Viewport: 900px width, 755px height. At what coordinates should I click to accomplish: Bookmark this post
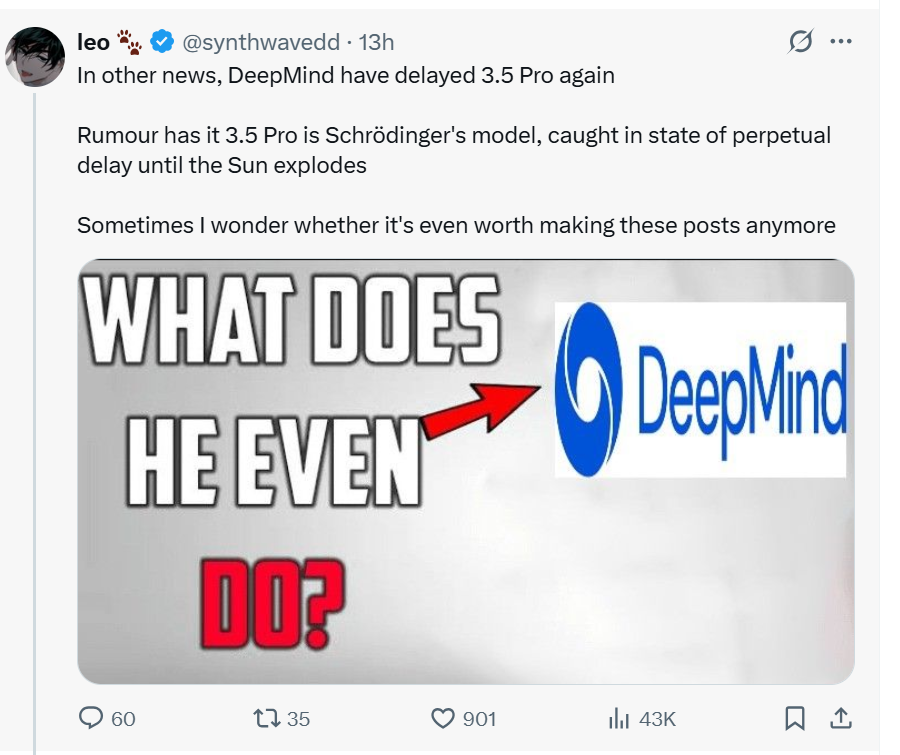click(x=795, y=718)
